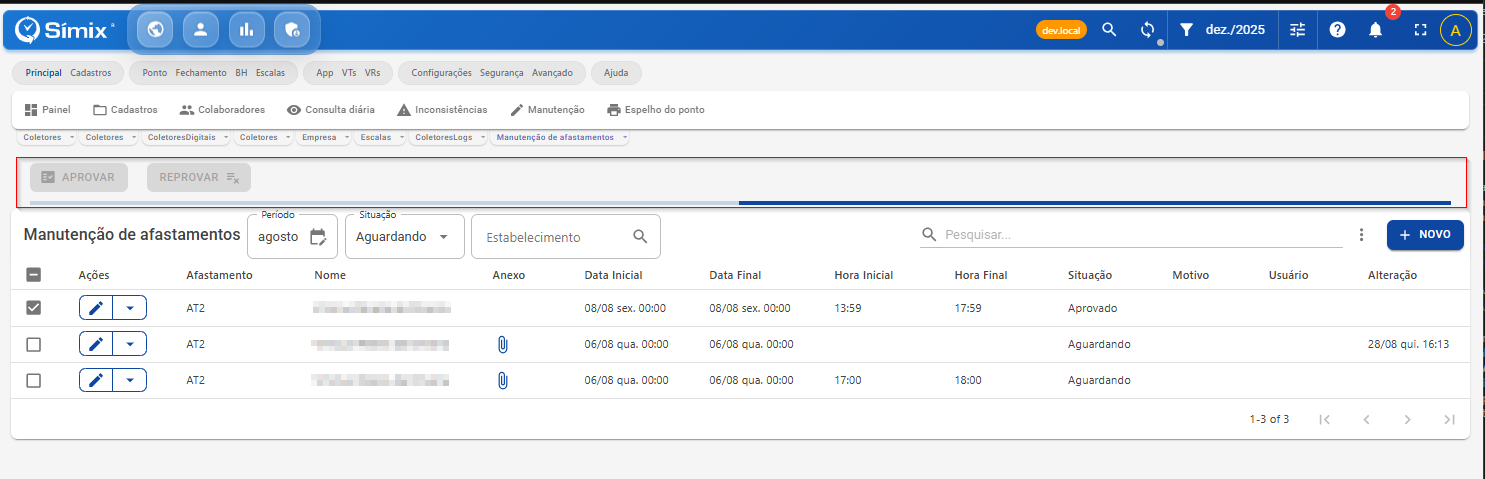This screenshot has width=1485, height=479.
Task: Check the row altered 28/08 qui. 16:13
Action: pos(33,344)
